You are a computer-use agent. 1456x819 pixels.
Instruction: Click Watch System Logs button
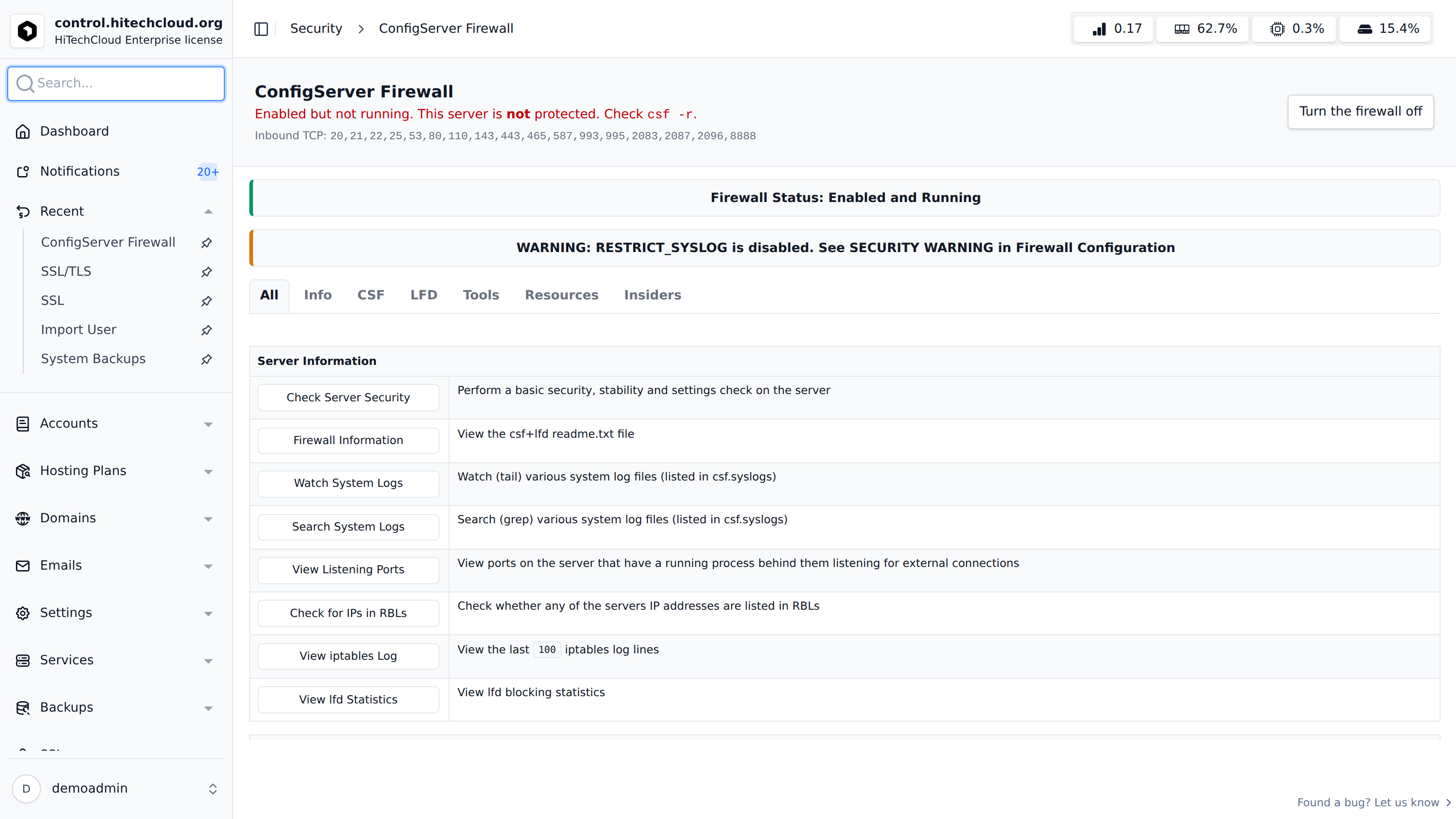click(348, 483)
